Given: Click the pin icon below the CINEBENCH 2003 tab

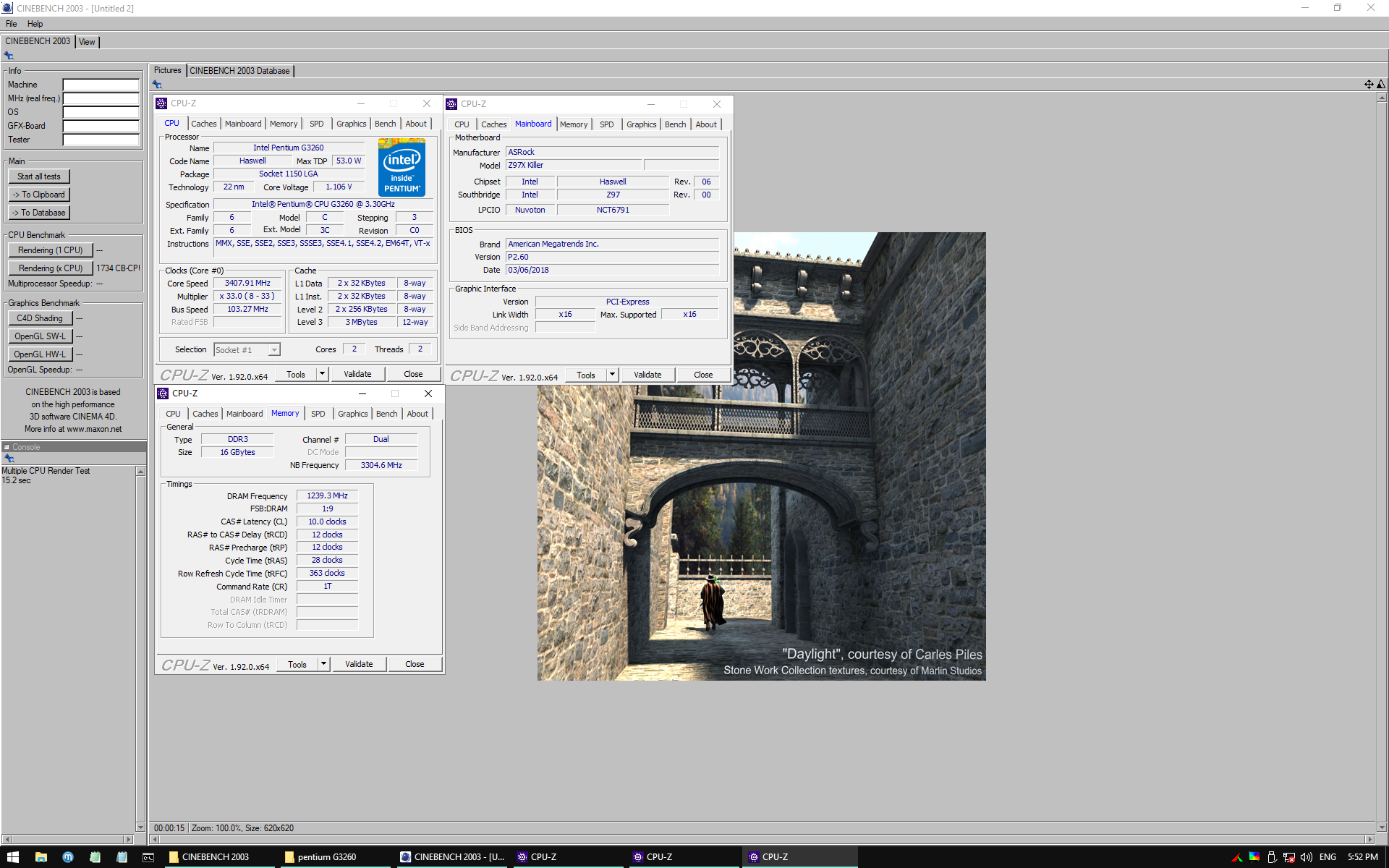Looking at the screenshot, I should [9, 56].
